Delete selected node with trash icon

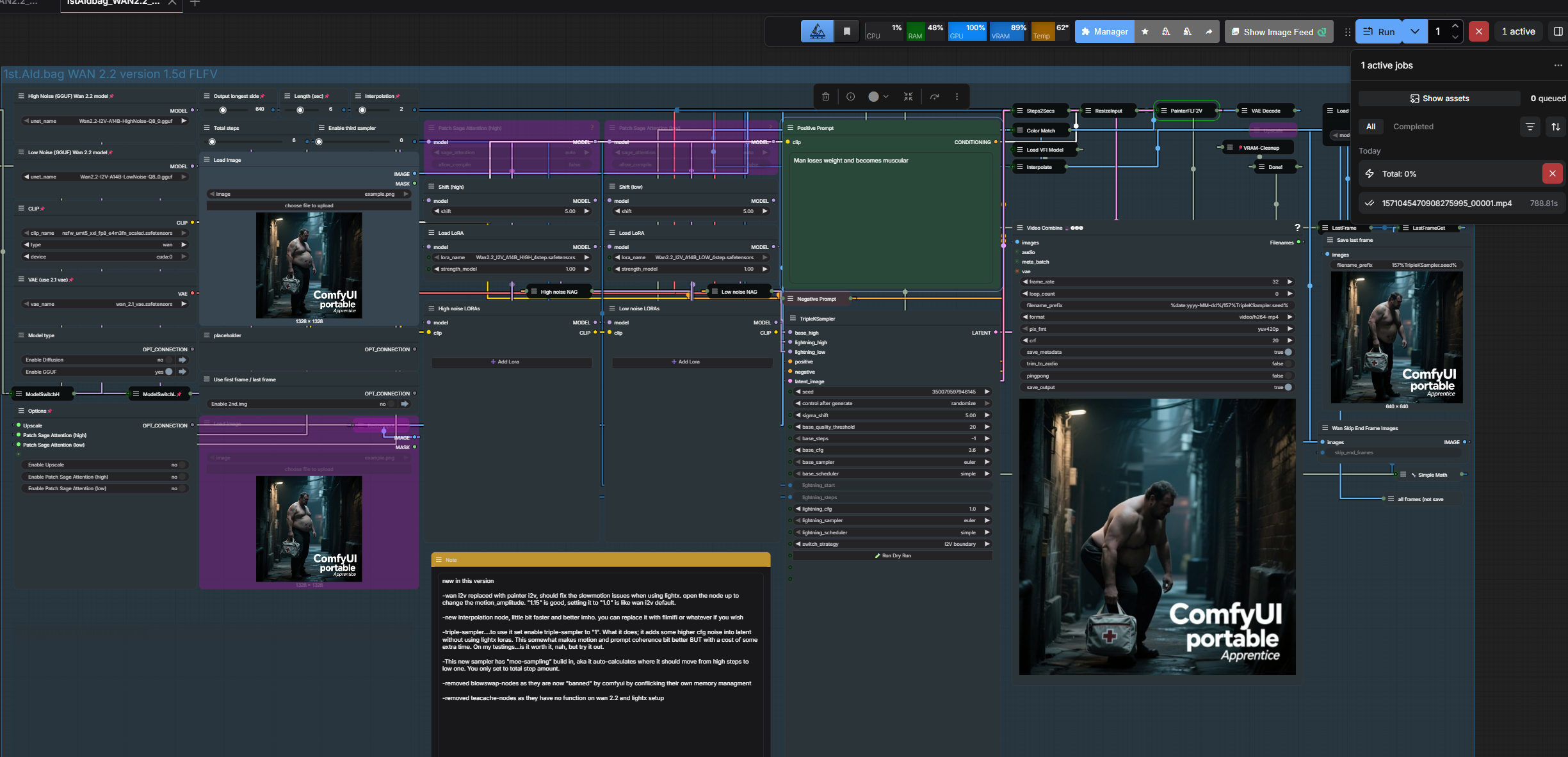825,97
